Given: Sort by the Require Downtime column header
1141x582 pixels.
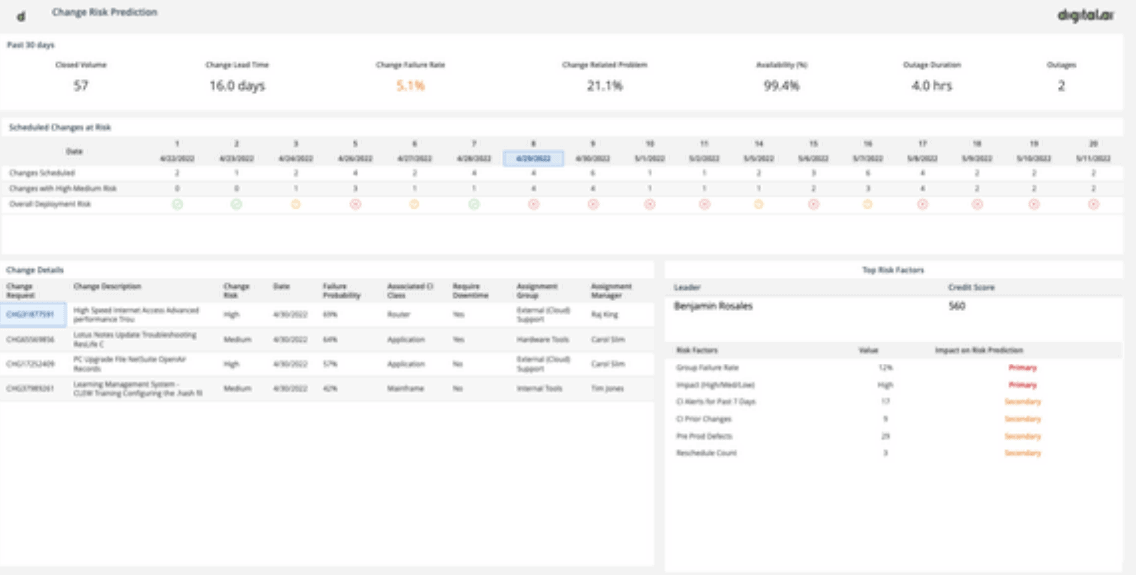Looking at the screenshot, I should (x=470, y=291).
